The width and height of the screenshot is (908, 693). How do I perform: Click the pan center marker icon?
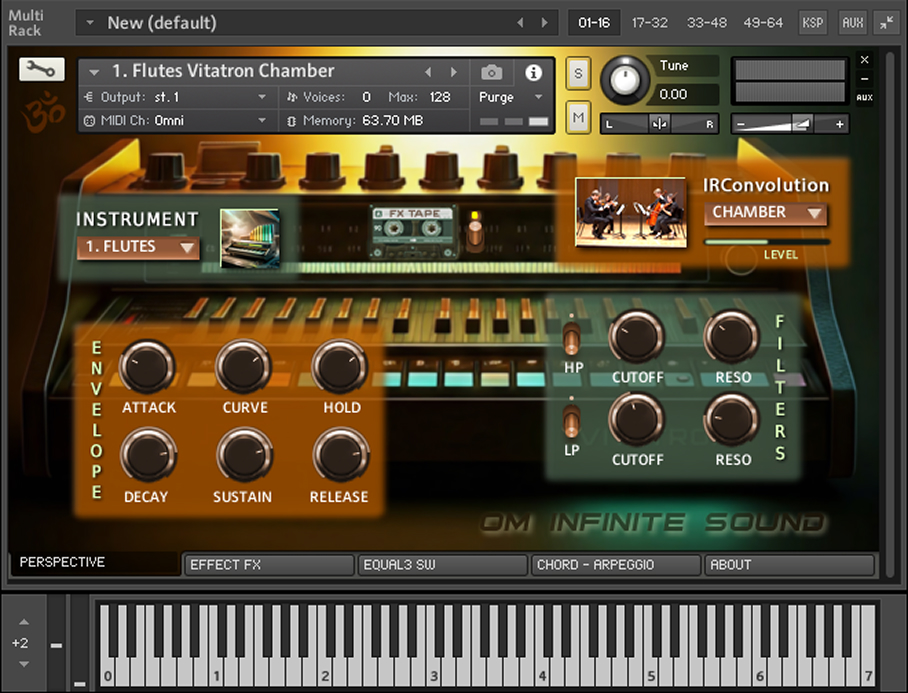coord(659,124)
